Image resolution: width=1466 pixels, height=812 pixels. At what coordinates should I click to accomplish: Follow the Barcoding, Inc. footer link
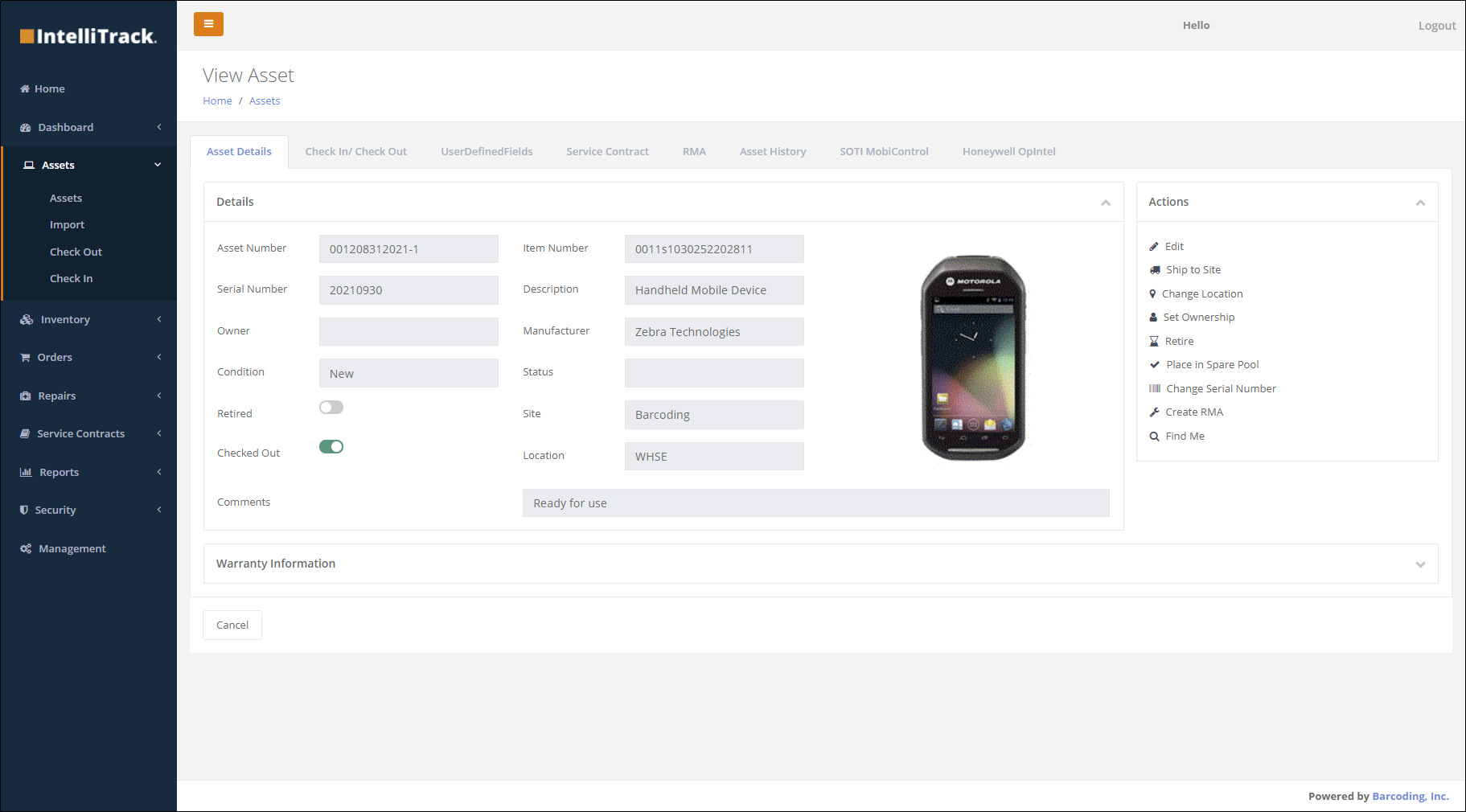1409,796
